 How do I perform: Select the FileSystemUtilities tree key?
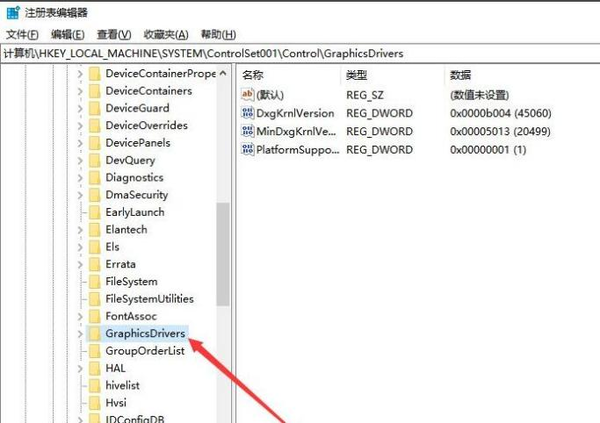[150, 299]
